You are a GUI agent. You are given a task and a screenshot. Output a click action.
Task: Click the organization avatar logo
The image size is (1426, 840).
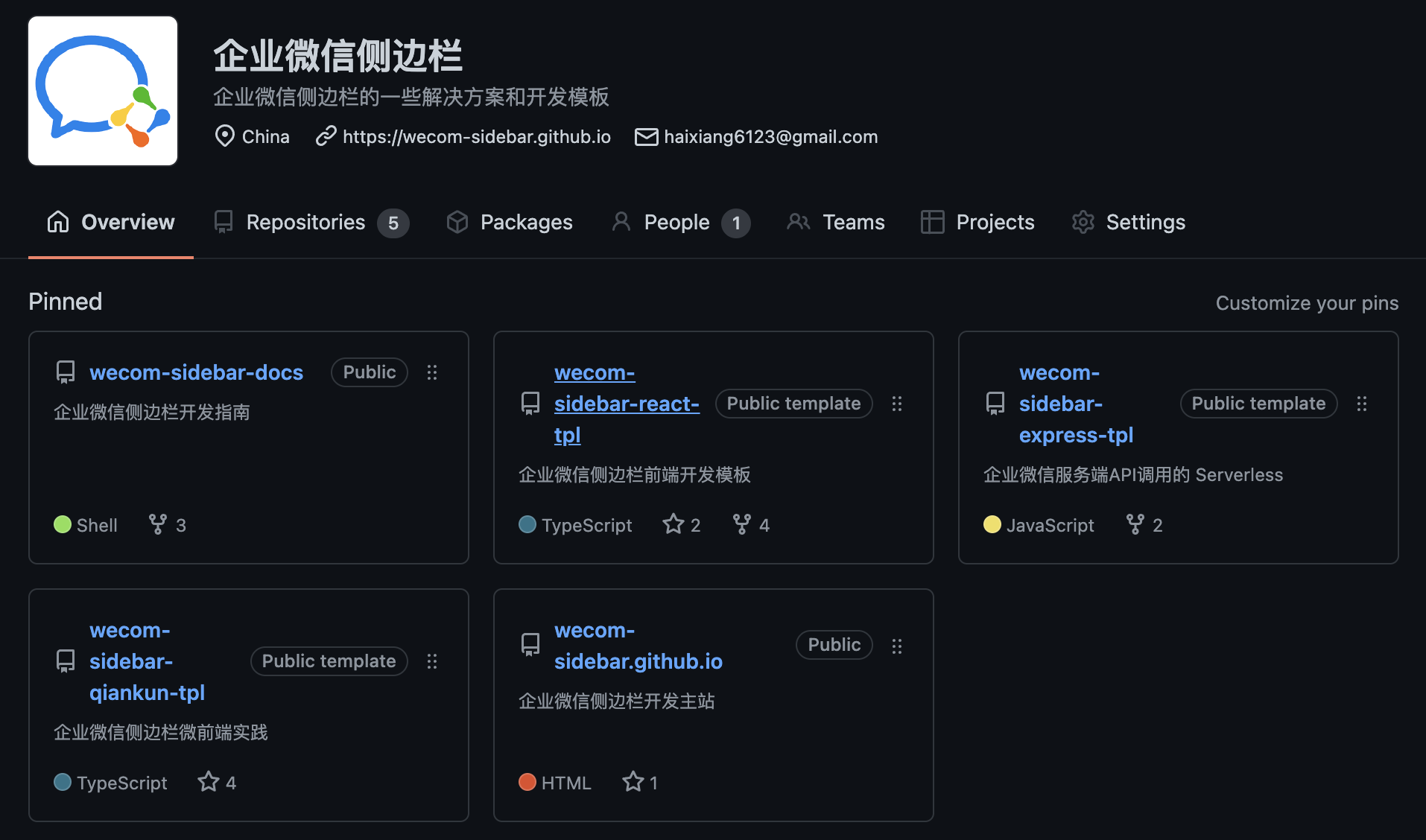pos(103,91)
